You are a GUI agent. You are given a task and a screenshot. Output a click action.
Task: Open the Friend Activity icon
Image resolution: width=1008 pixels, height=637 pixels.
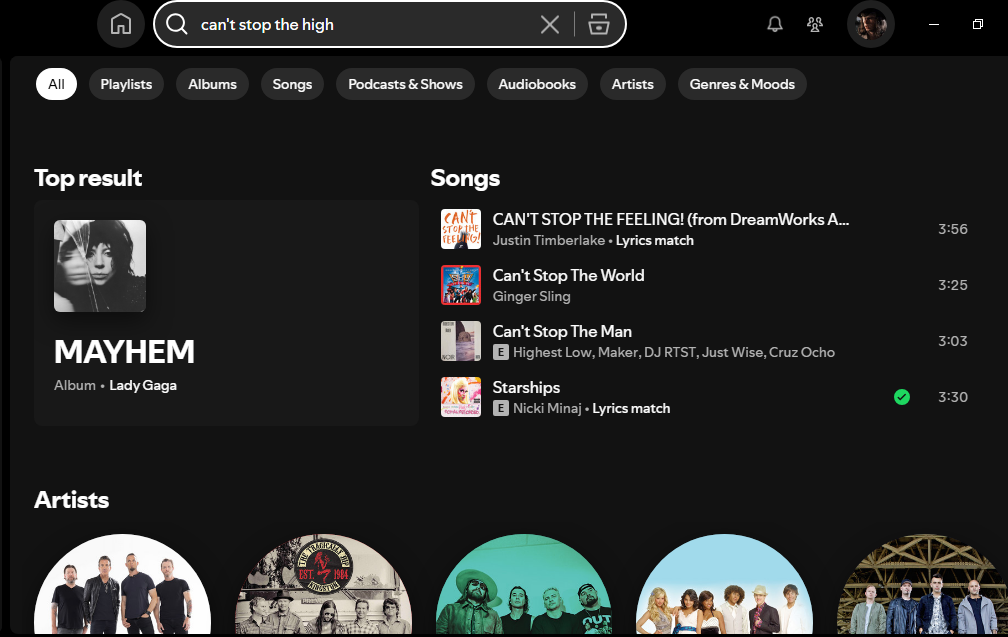click(814, 24)
